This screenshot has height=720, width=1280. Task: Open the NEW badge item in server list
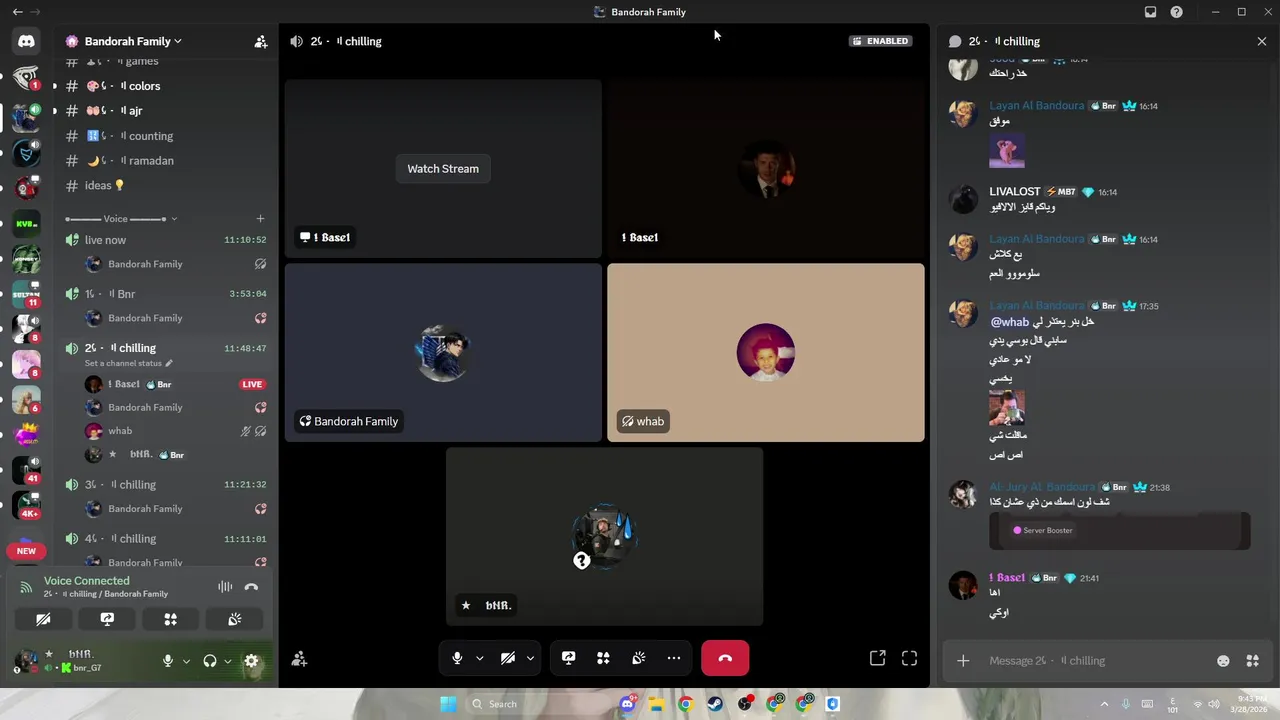[x=26, y=551]
